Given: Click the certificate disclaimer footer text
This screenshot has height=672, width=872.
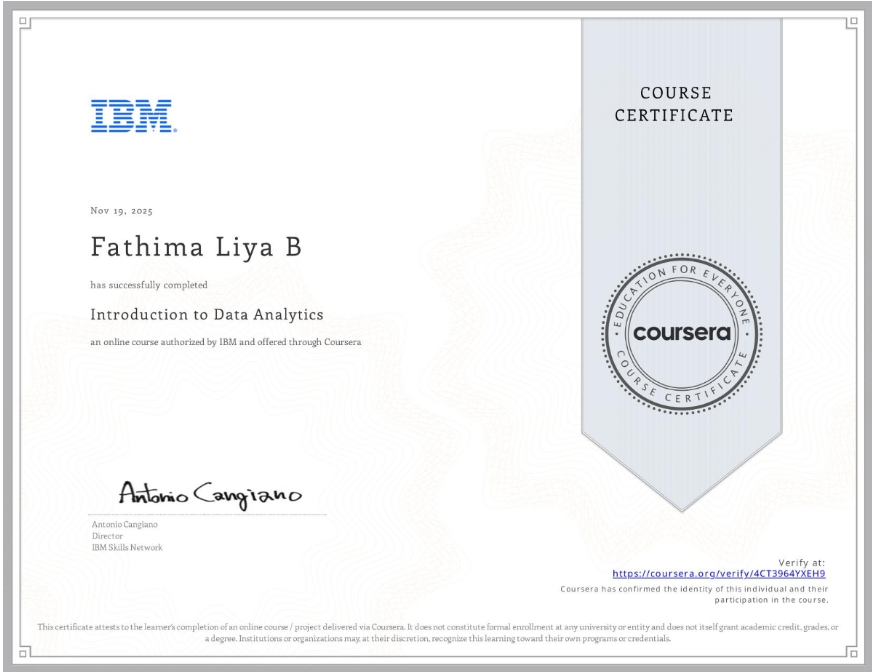Looking at the screenshot, I should [438, 633].
